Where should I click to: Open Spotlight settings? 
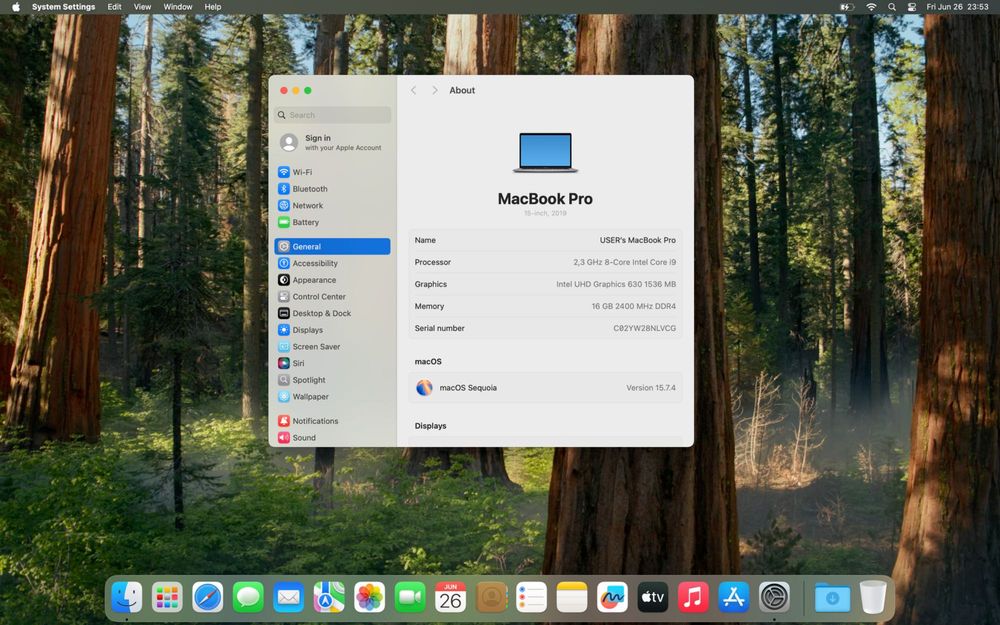click(332, 379)
